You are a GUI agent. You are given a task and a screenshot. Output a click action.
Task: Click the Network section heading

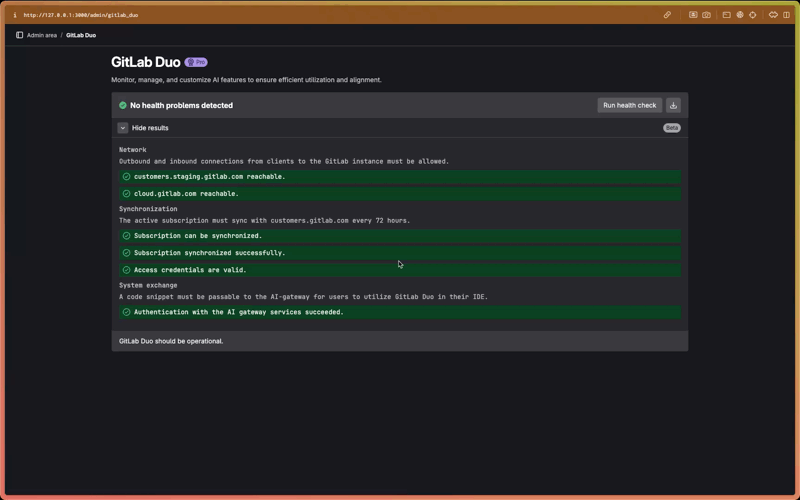(x=133, y=149)
